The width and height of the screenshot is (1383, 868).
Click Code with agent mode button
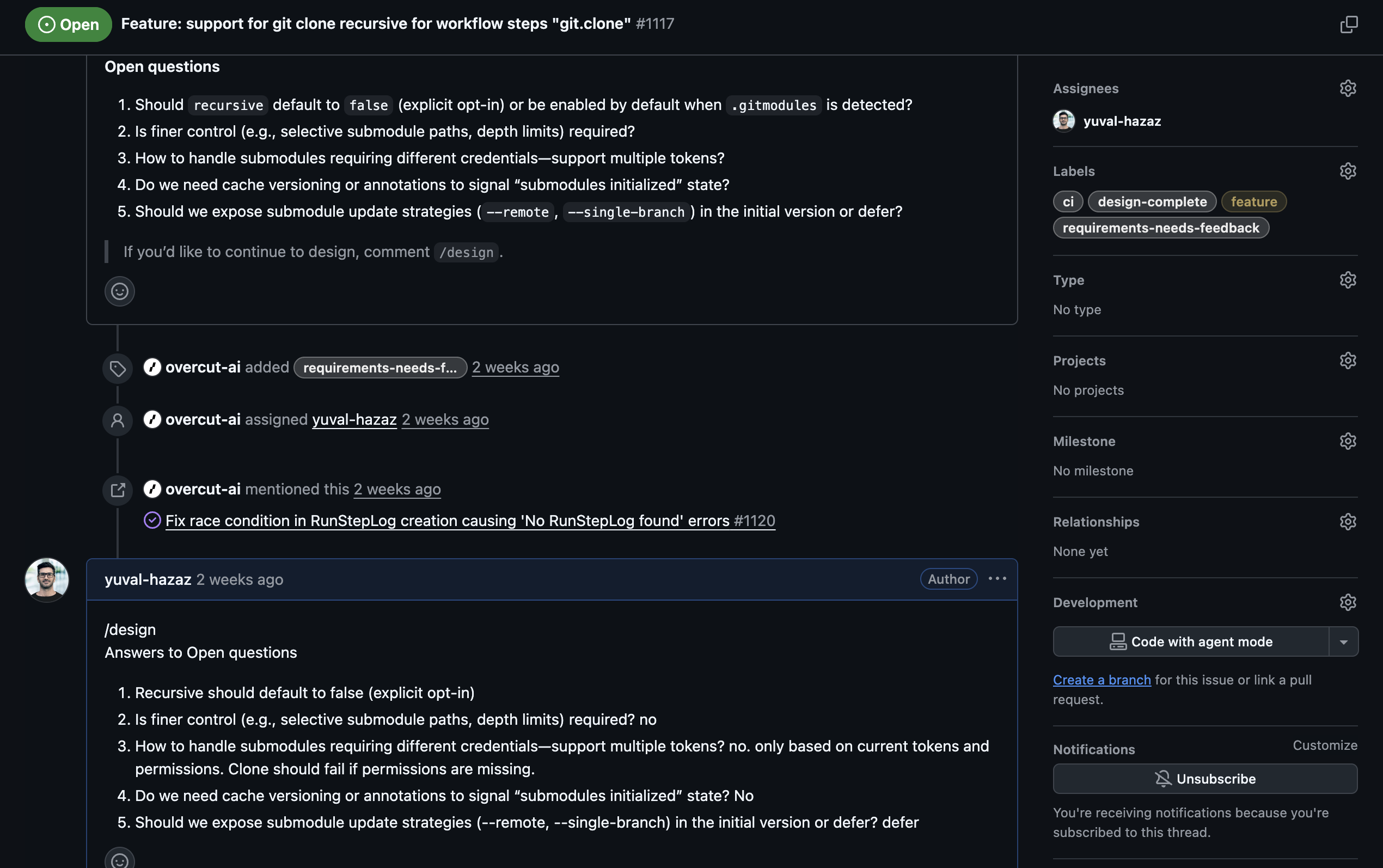pyautogui.click(x=1191, y=642)
